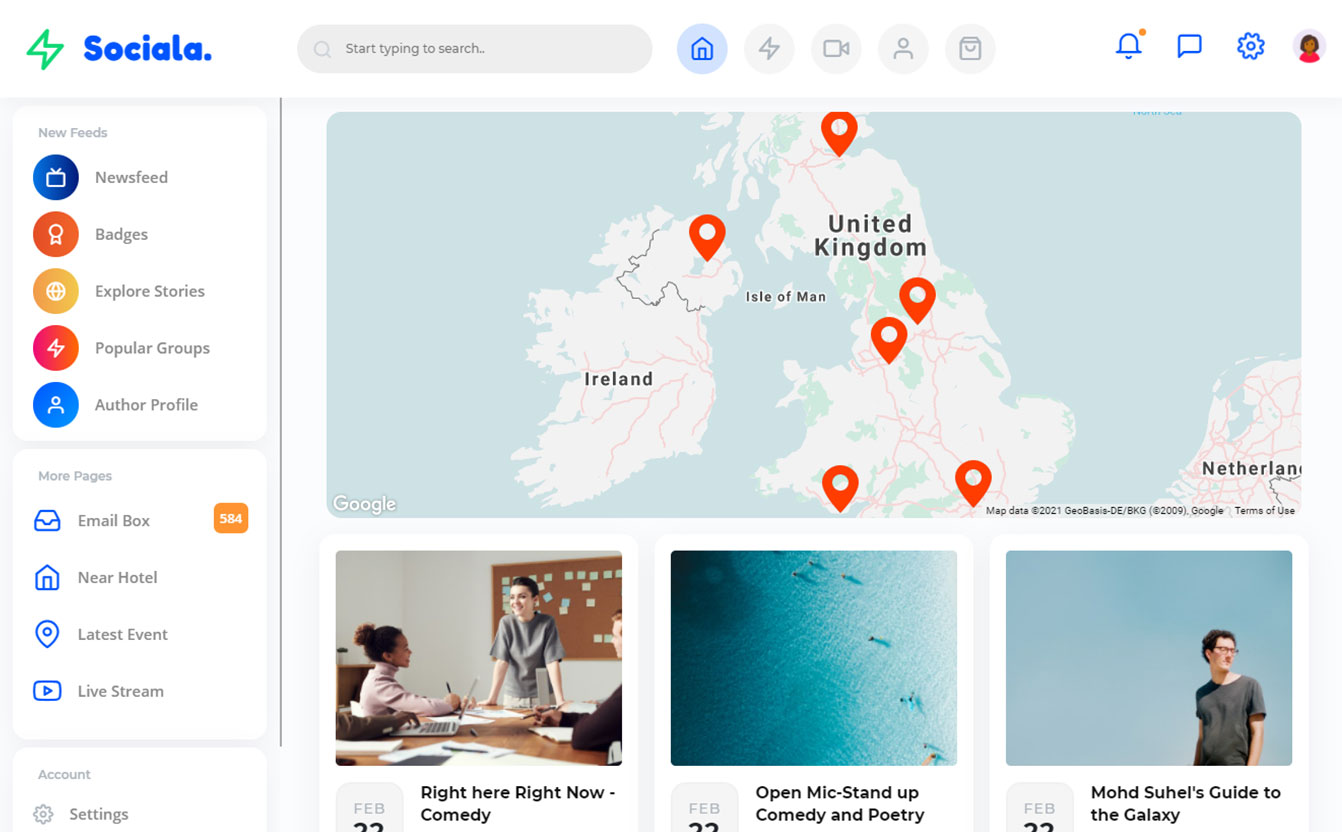Click the home icon in top navigation
Screen dimensions: 1342x832
(702, 49)
